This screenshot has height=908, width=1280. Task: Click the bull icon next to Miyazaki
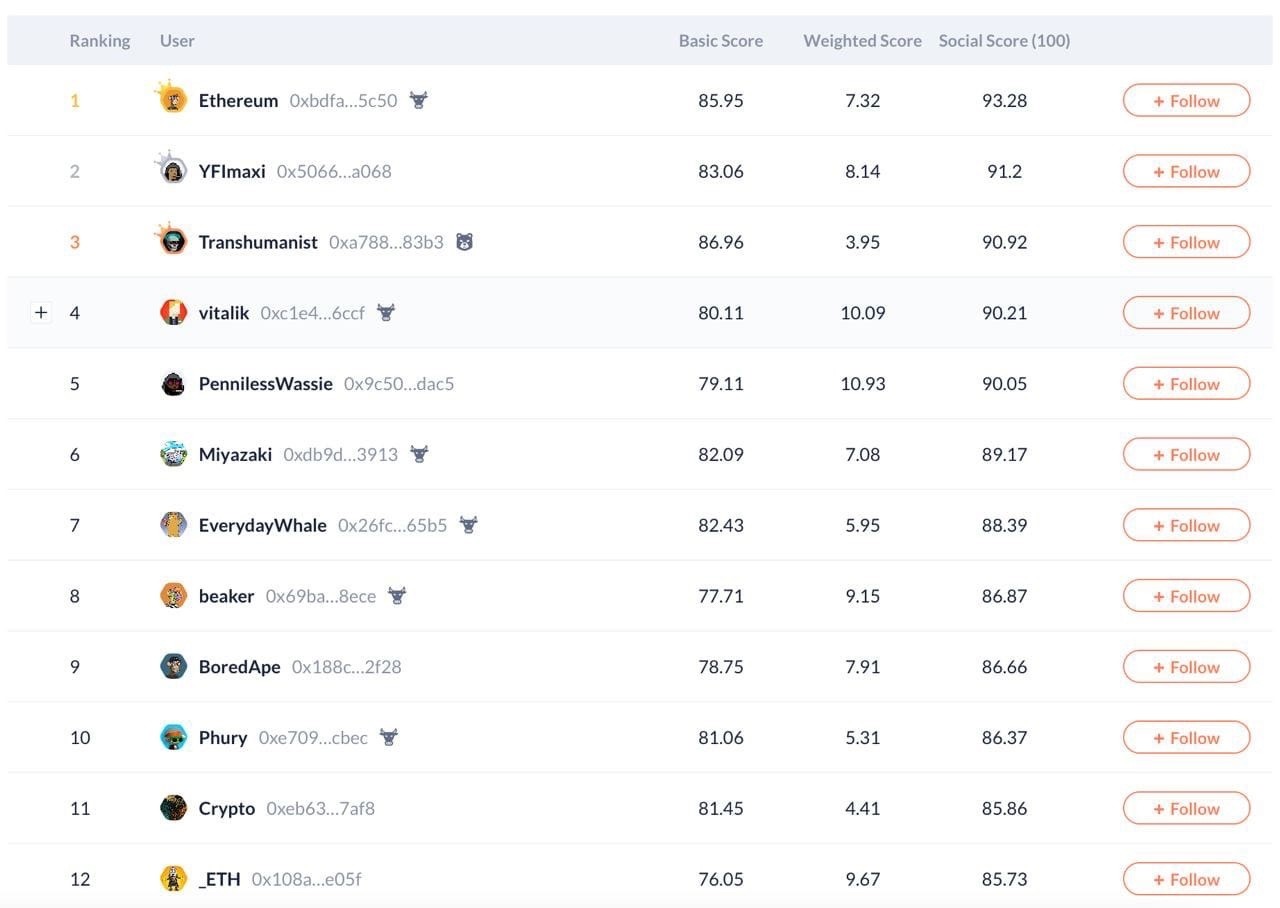(x=419, y=455)
